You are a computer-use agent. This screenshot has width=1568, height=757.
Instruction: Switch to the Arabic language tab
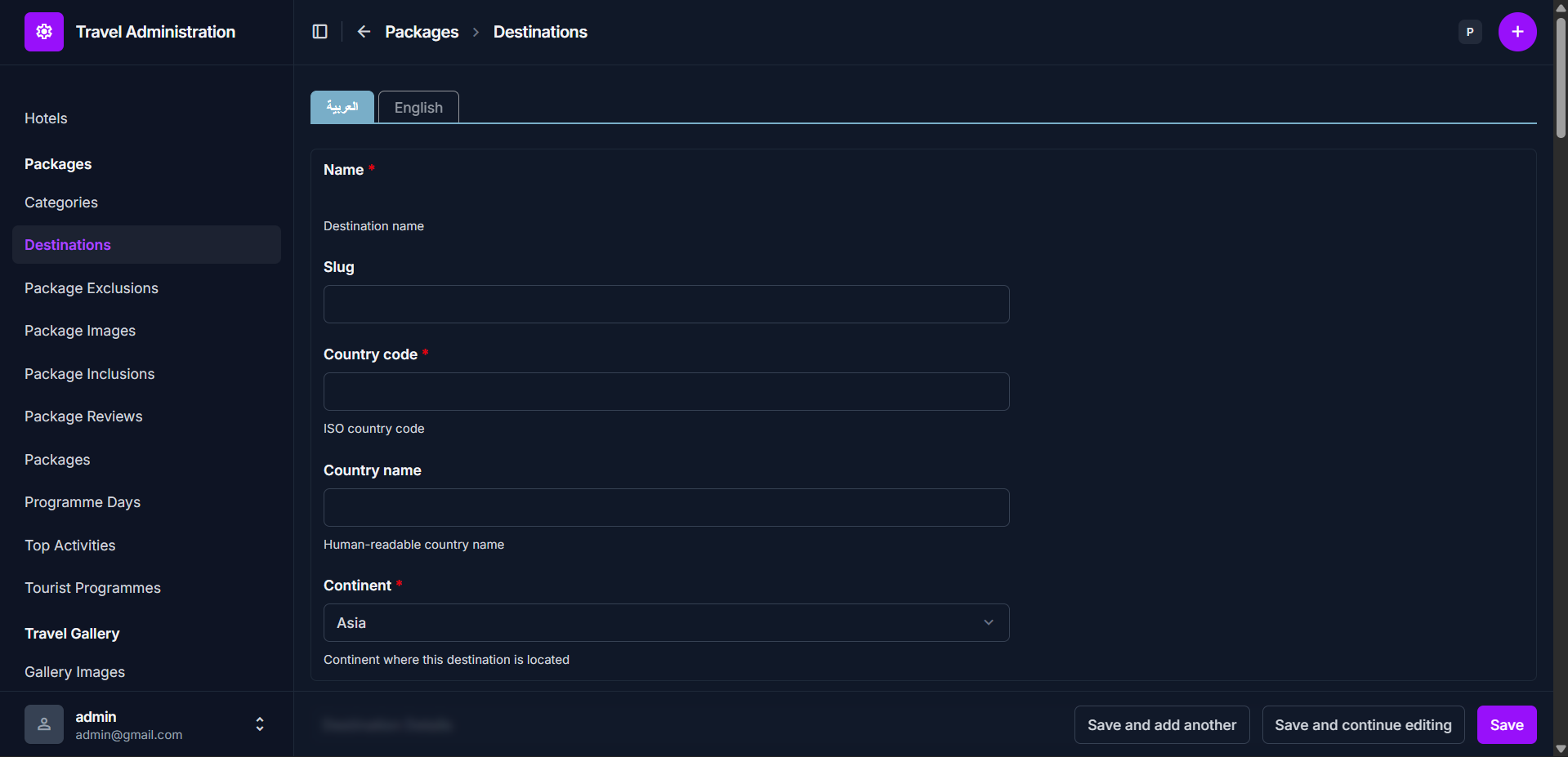click(x=342, y=107)
